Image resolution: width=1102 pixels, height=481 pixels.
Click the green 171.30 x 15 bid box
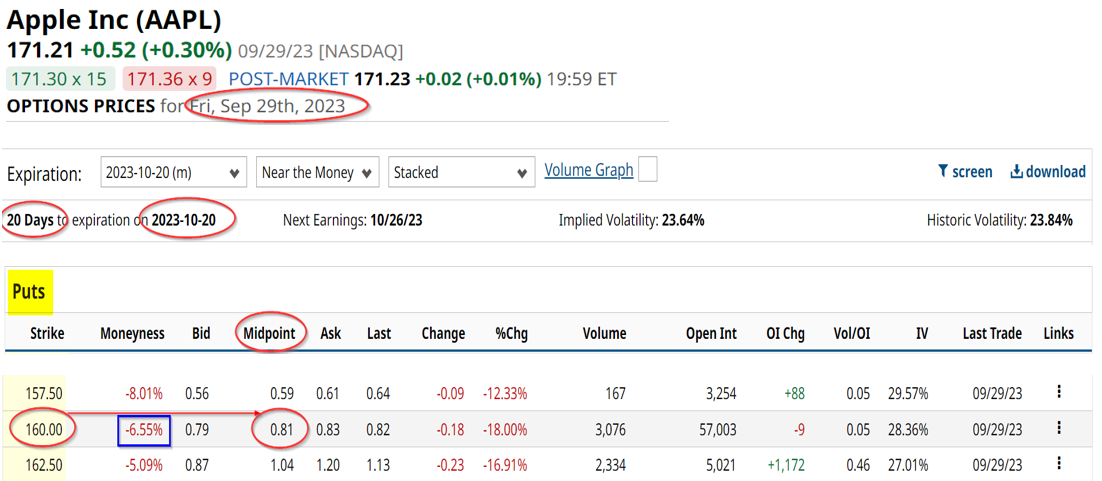click(61, 78)
